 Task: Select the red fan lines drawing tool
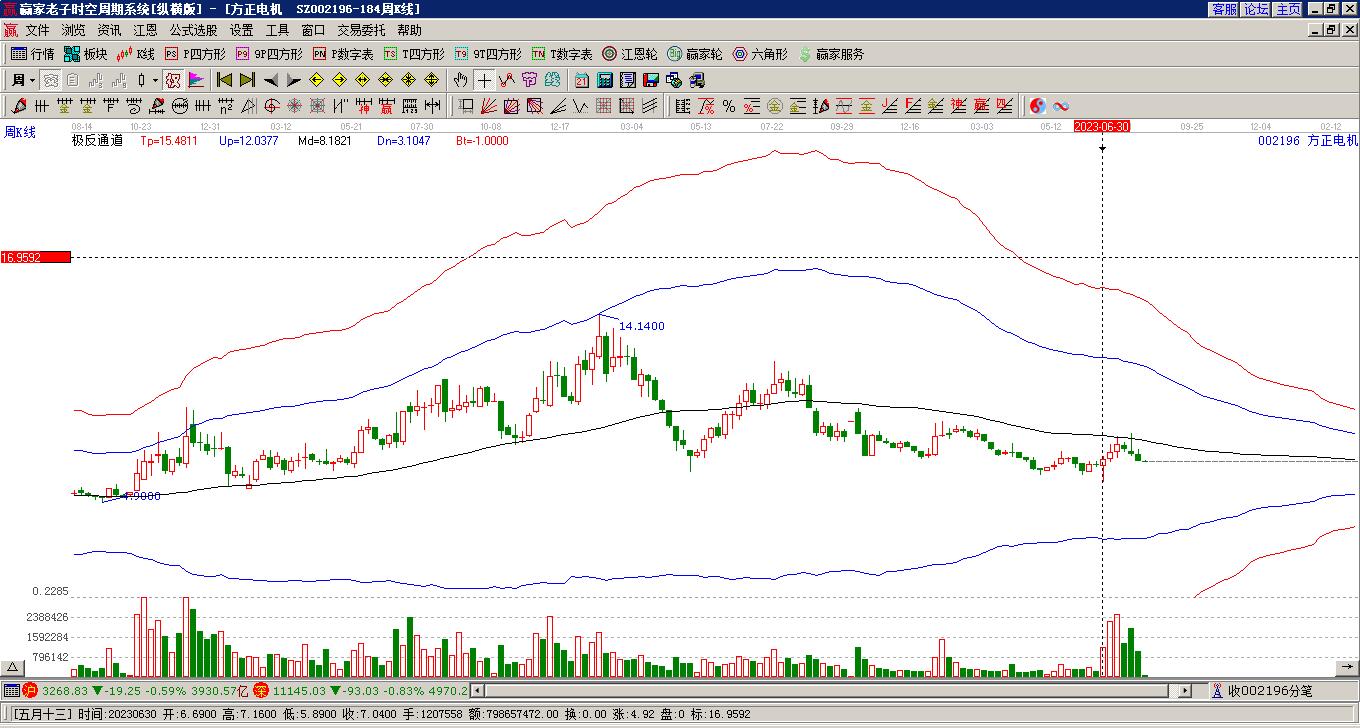coord(489,106)
